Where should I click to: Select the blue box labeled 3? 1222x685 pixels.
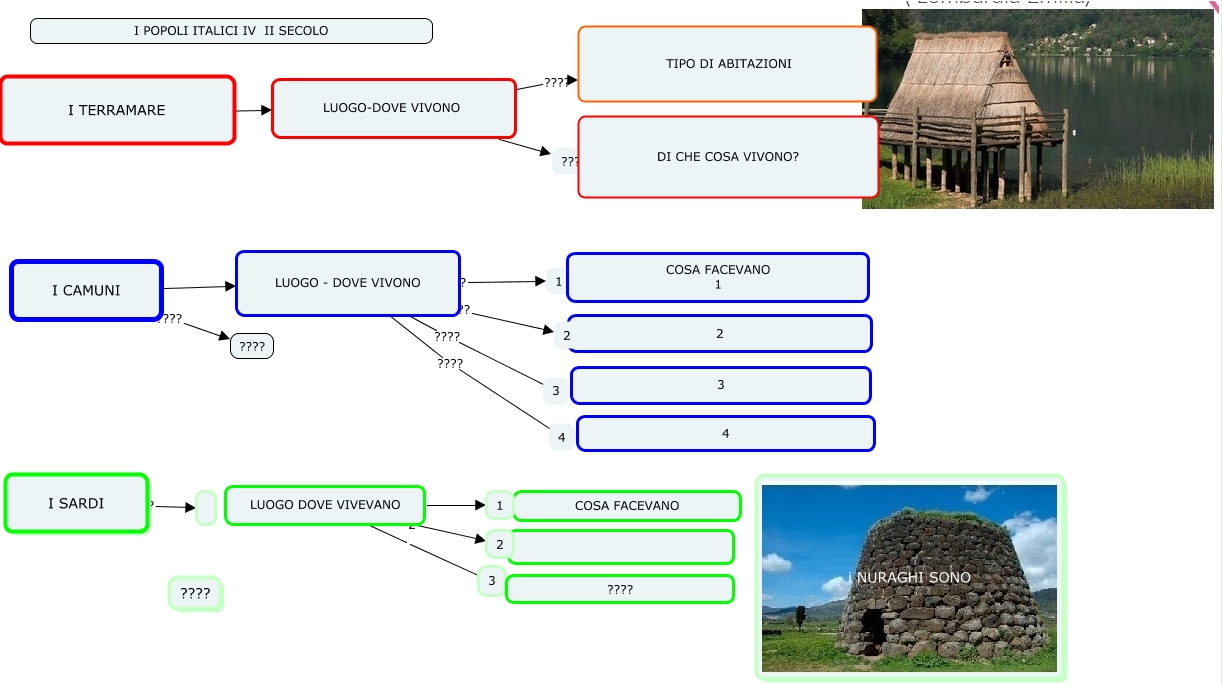click(720, 385)
